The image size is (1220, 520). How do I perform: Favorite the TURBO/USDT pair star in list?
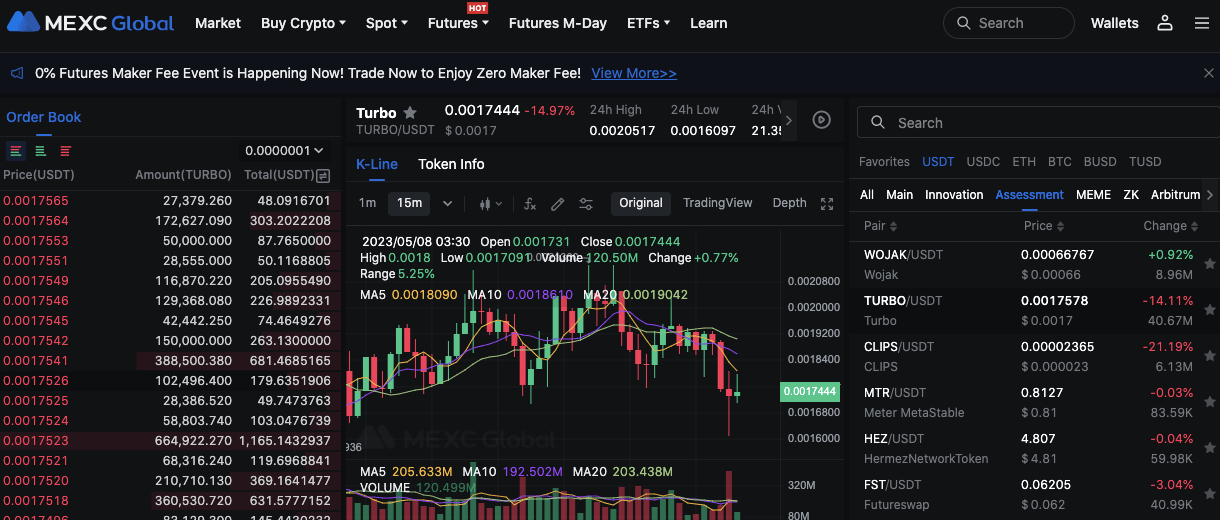point(1210,311)
